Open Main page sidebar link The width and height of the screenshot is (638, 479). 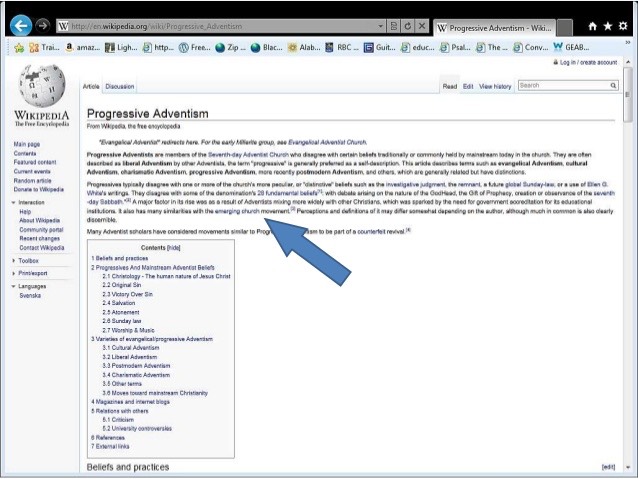(x=27, y=144)
